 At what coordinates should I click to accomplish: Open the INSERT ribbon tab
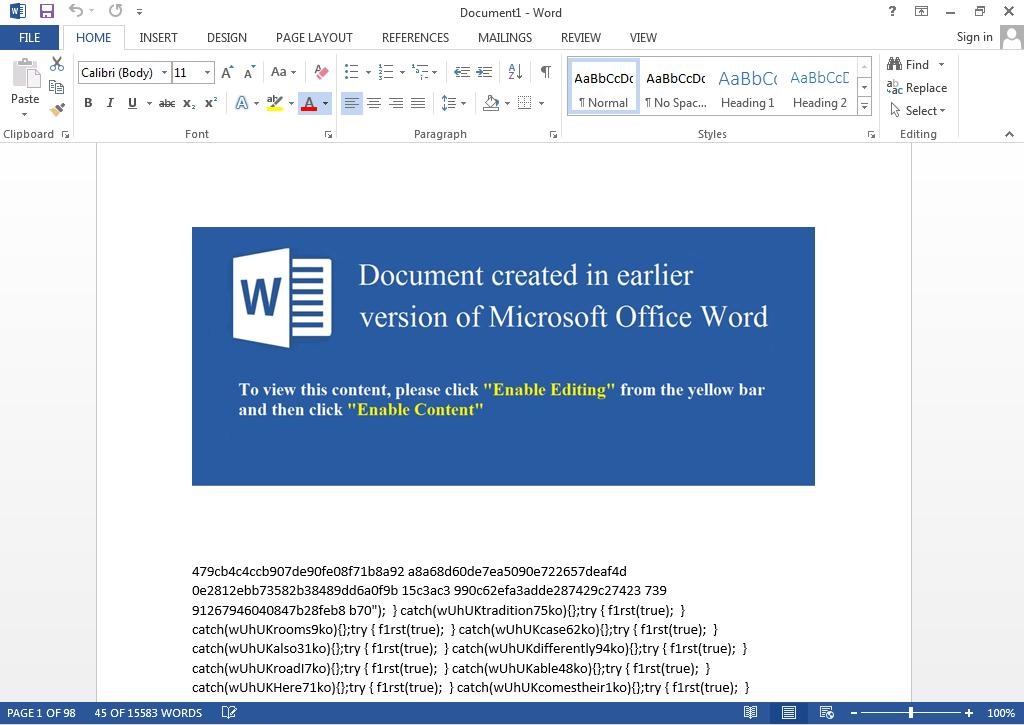point(158,37)
